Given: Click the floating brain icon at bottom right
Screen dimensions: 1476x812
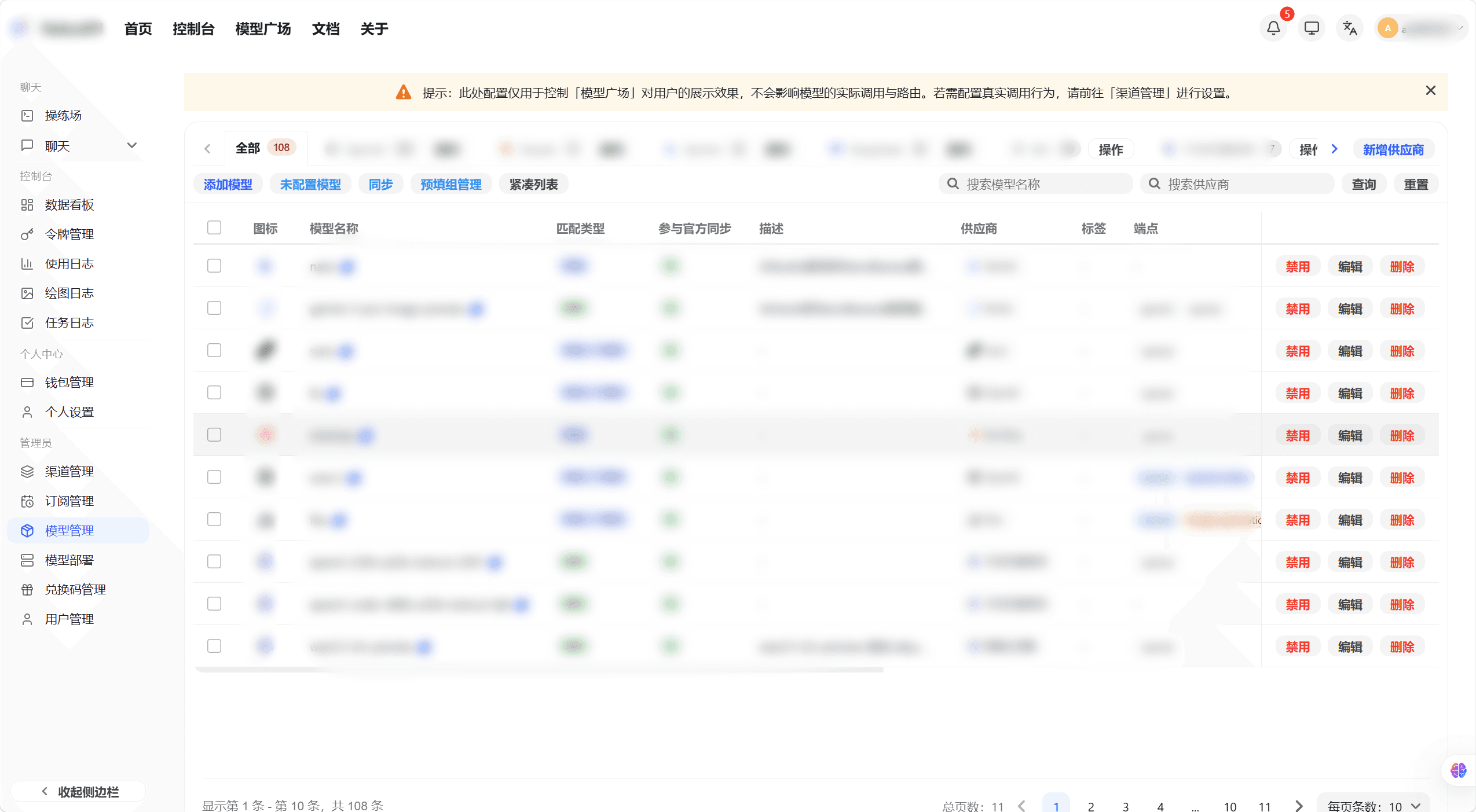Looking at the screenshot, I should coord(1458,770).
